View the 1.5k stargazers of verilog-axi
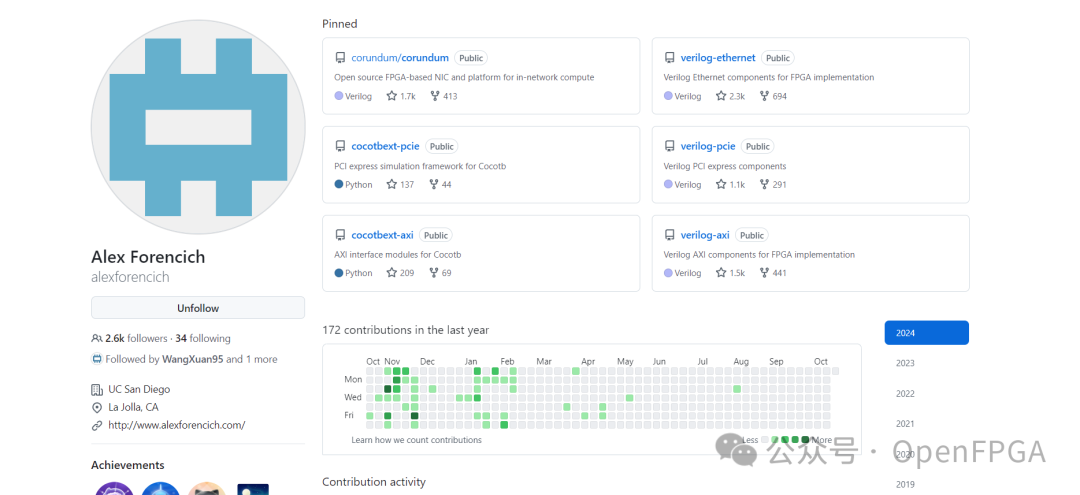This screenshot has width=1080, height=495. pos(730,273)
